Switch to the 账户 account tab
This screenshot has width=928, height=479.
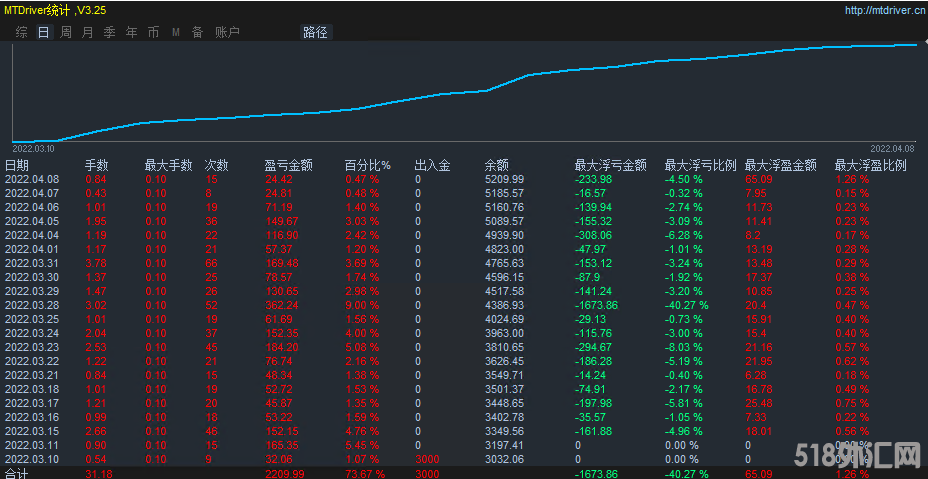point(227,32)
